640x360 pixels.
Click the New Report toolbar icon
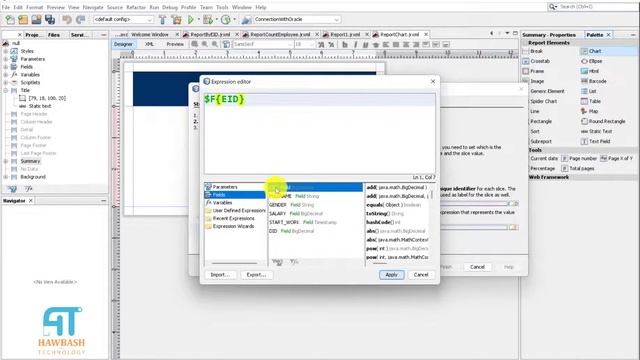(9, 20)
